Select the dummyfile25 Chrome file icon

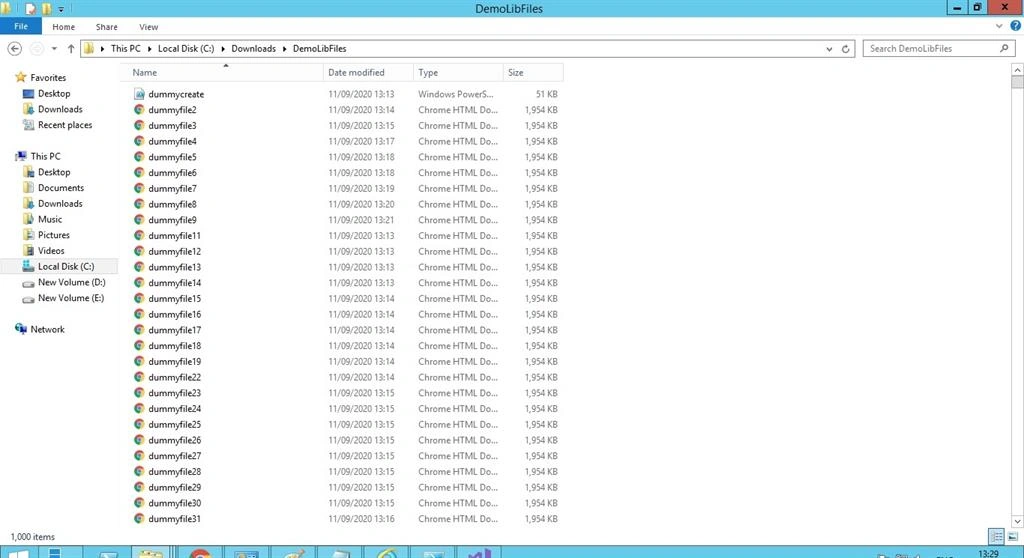pos(139,424)
